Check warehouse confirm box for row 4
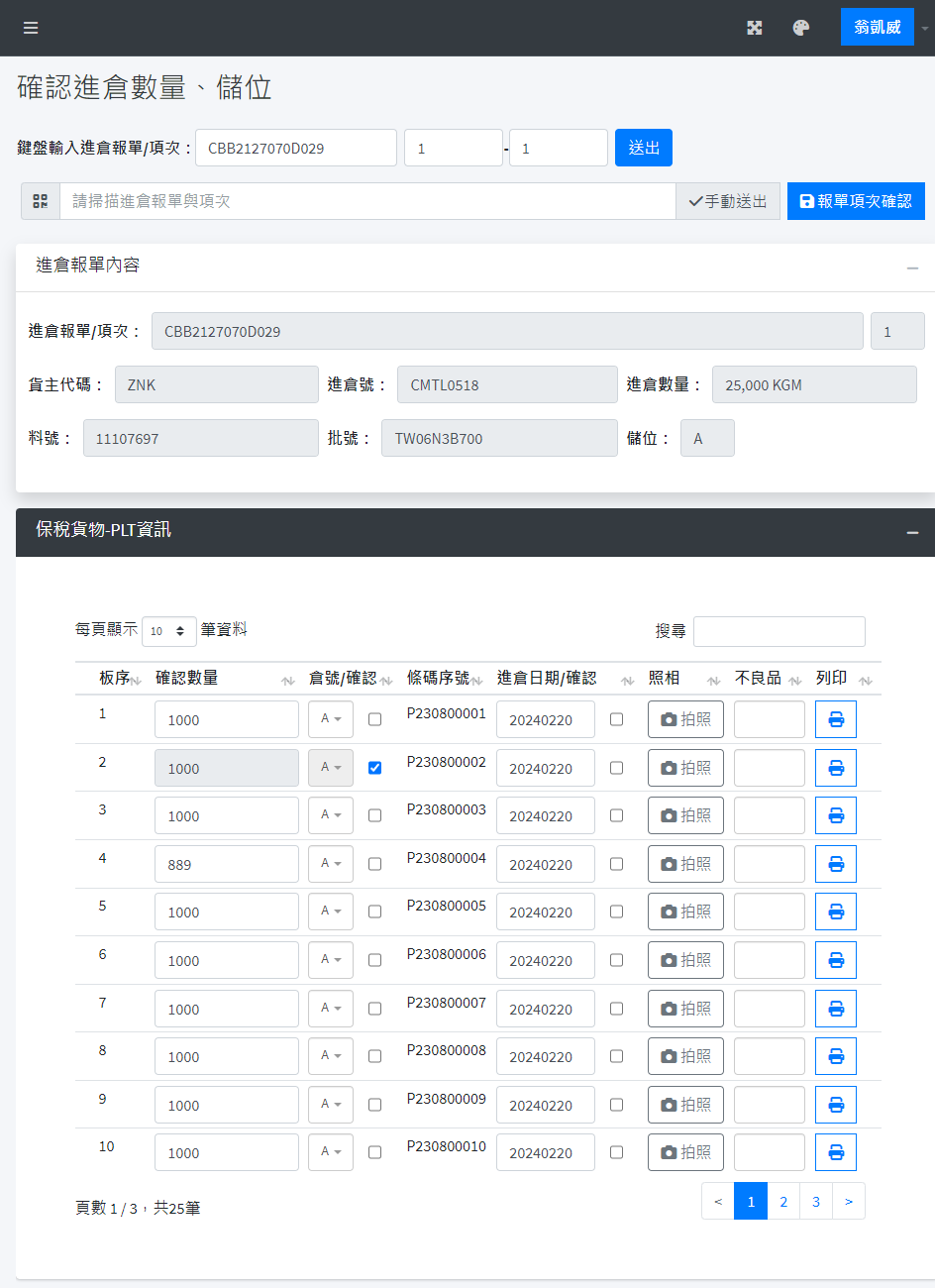 click(374, 864)
